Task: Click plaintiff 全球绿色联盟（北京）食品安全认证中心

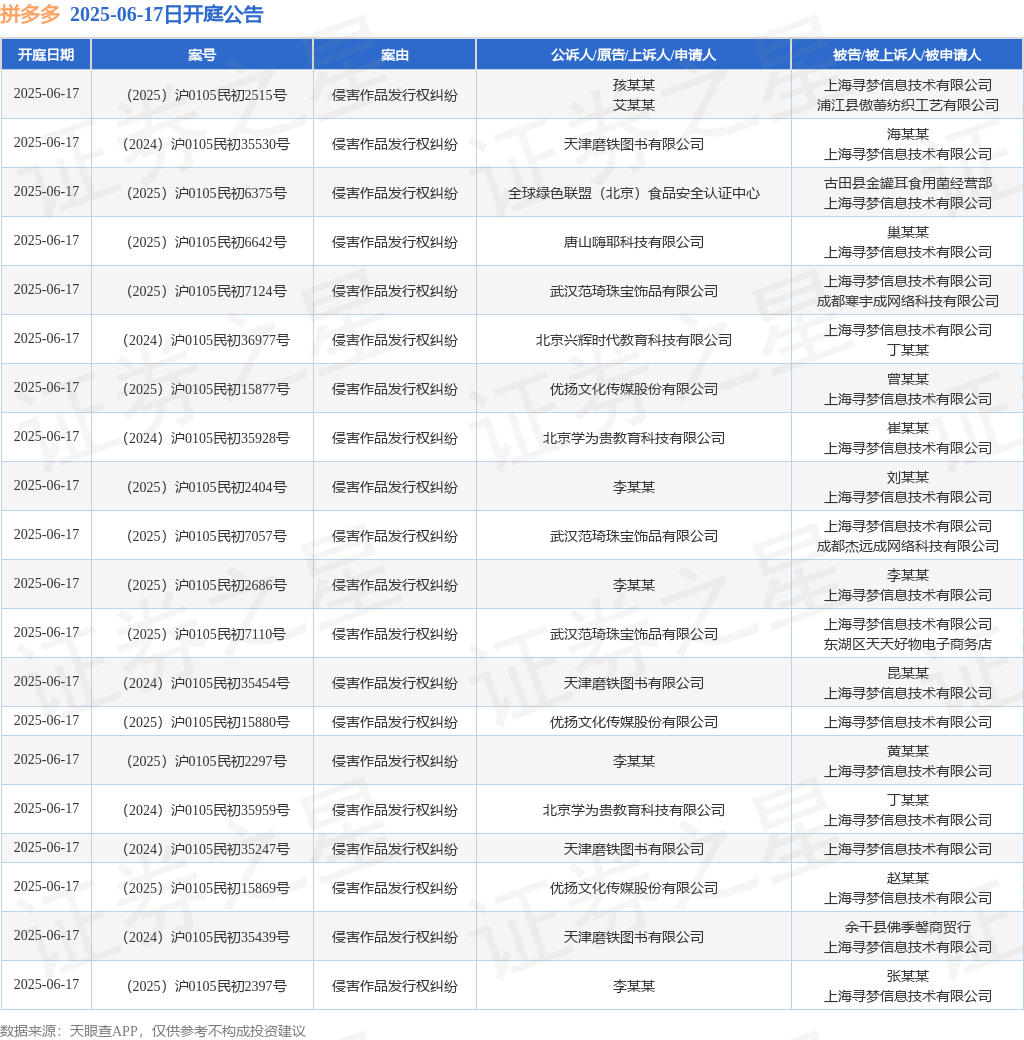Action: (634, 192)
